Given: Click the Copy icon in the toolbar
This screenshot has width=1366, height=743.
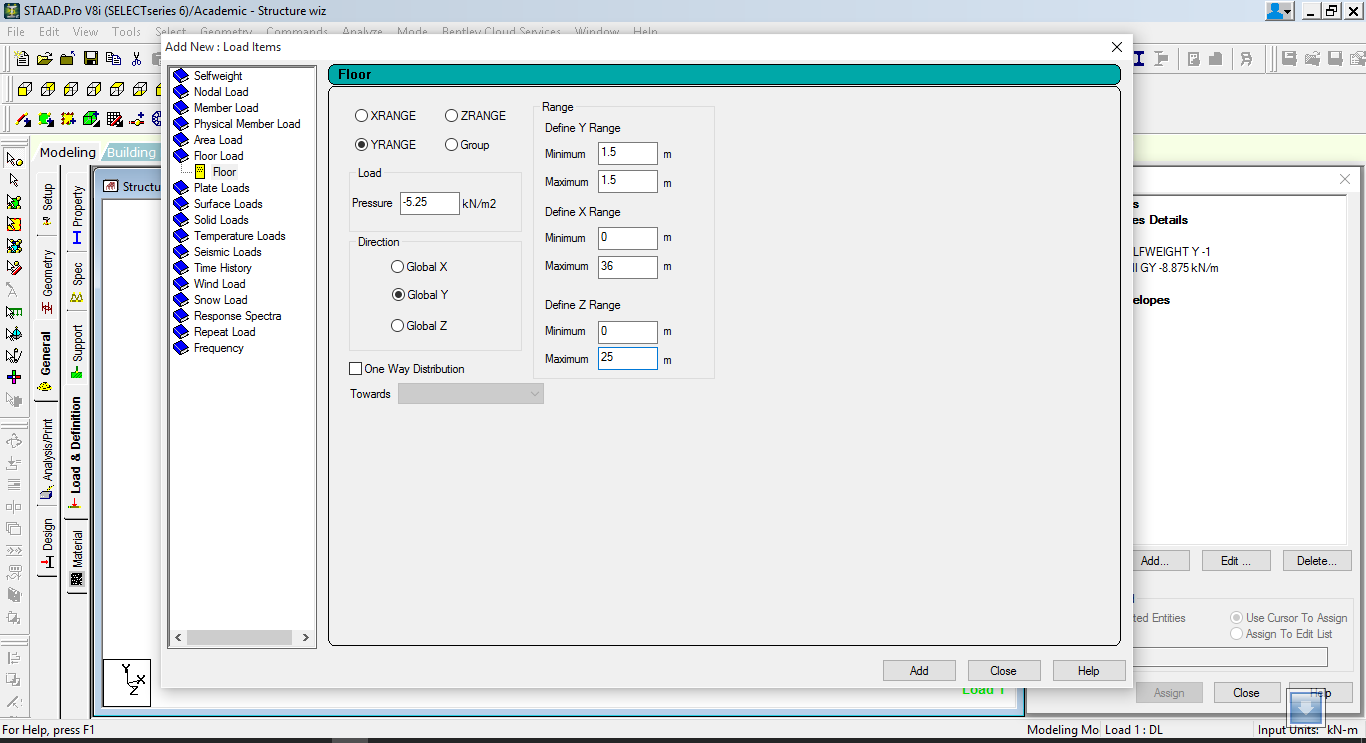Looking at the screenshot, I should (x=112, y=58).
